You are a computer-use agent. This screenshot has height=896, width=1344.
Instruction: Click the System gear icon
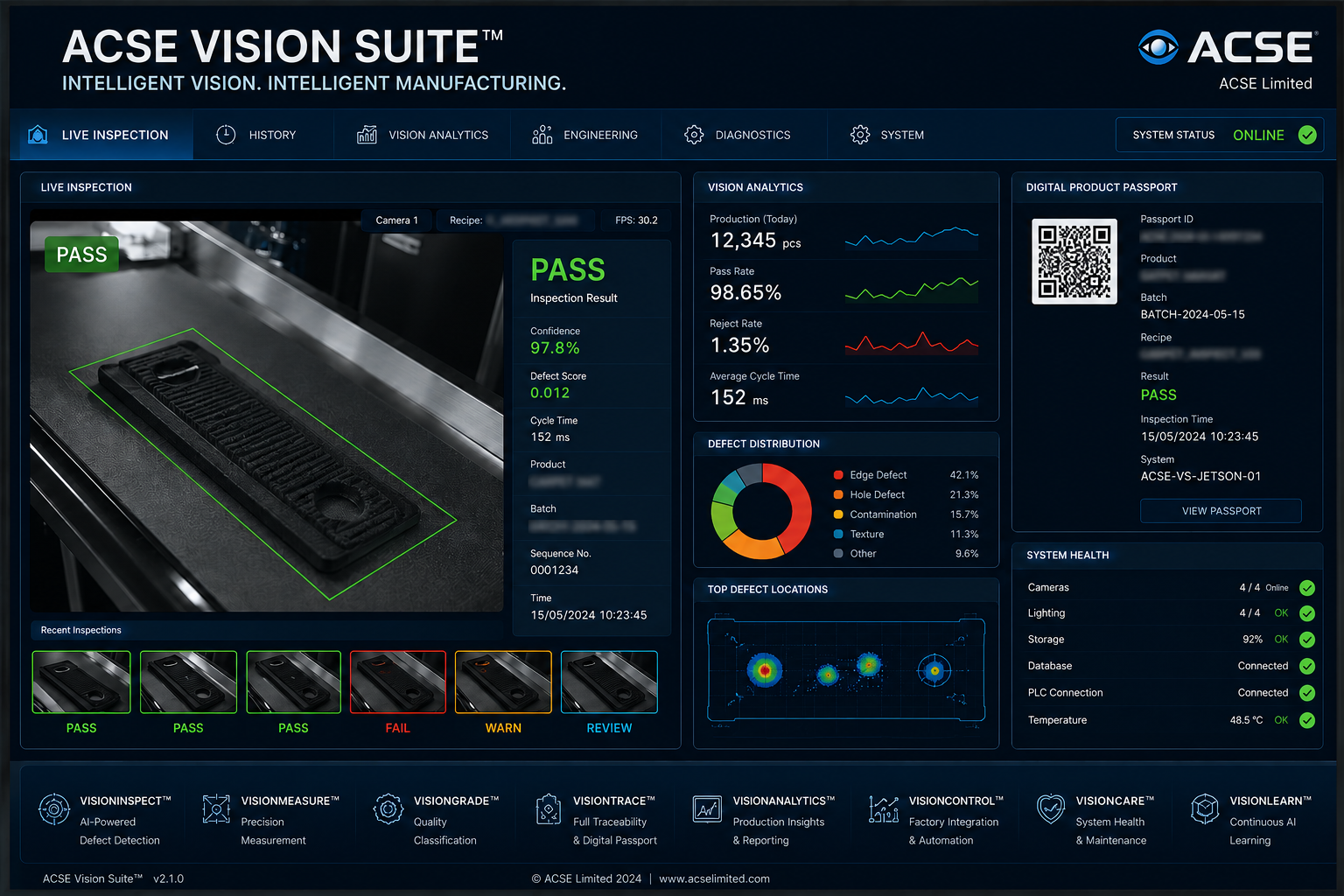coord(860,135)
